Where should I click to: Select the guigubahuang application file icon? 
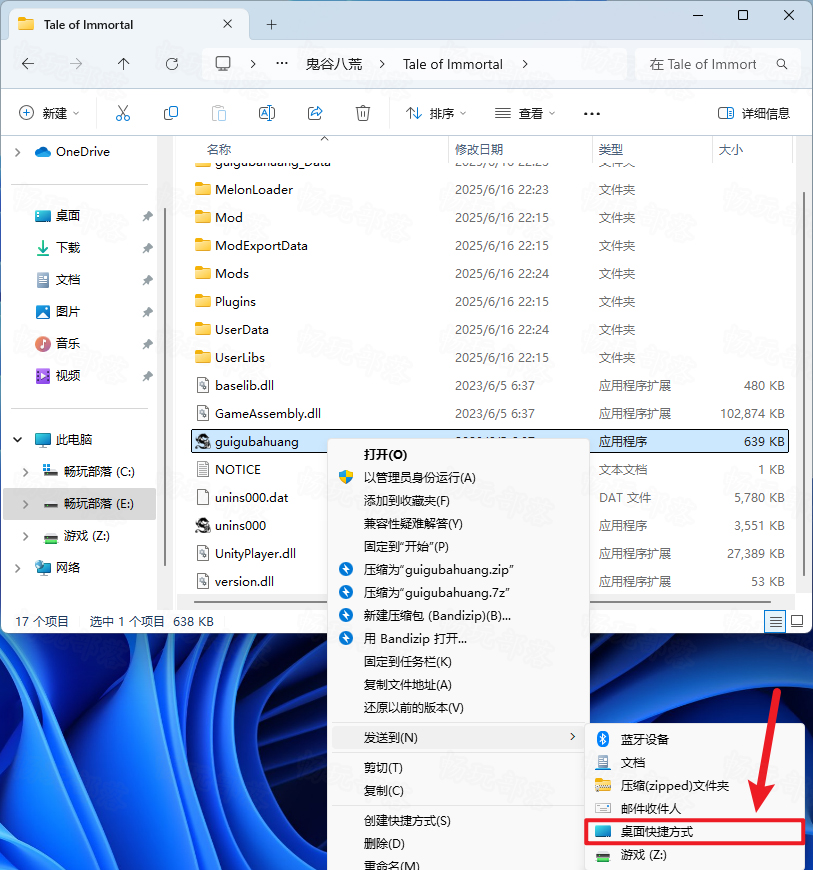[x=203, y=441]
